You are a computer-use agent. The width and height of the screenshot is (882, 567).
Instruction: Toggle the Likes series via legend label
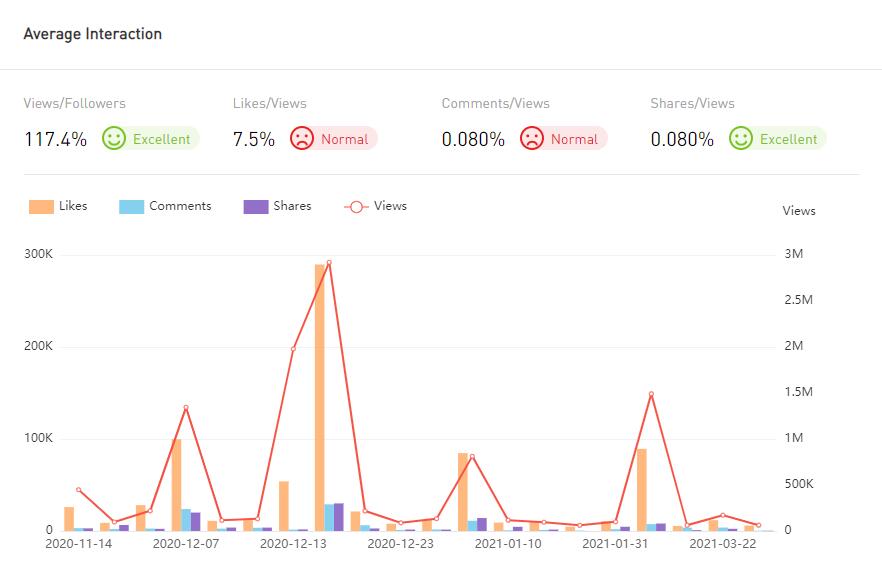(x=73, y=206)
